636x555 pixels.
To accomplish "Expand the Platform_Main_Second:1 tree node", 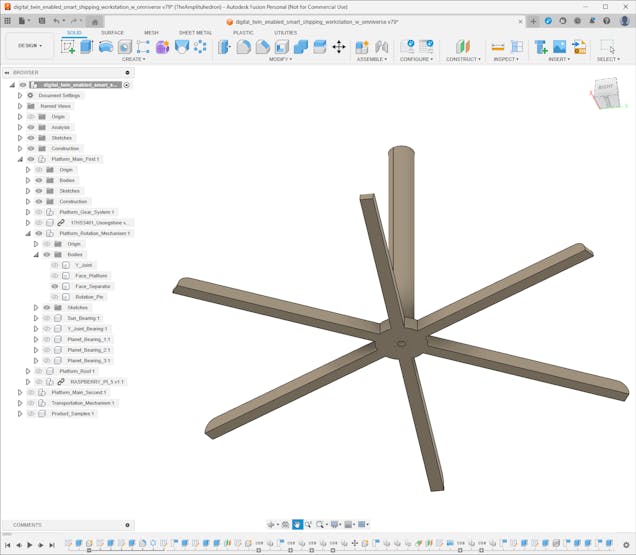I will click(x=19, y=392).
